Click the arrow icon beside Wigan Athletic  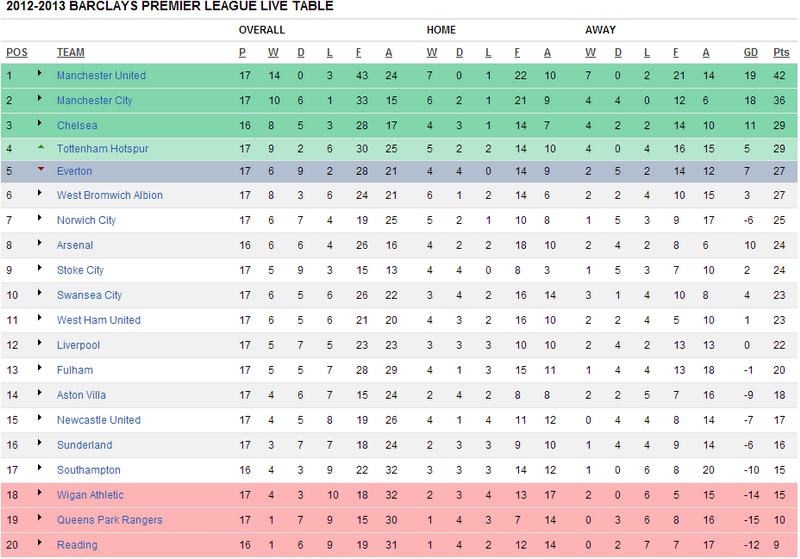tap(39, 493)
